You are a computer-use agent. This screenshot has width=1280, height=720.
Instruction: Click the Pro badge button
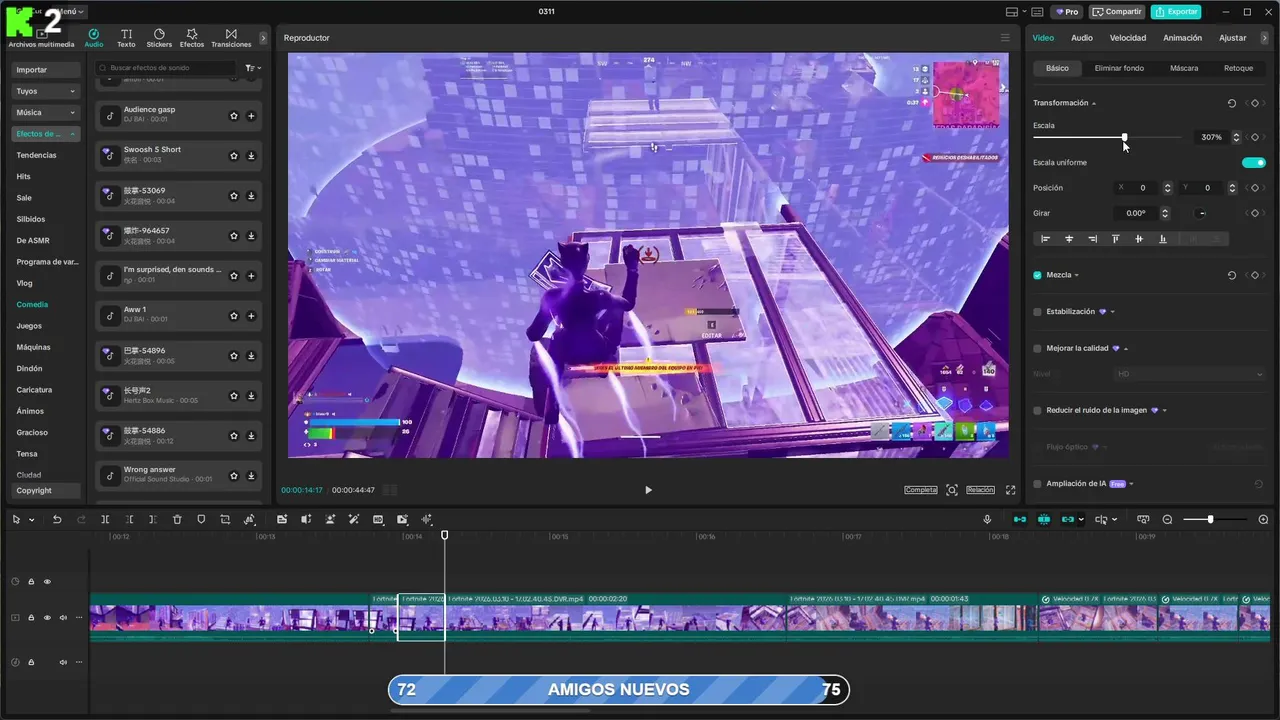(1066, 12)
